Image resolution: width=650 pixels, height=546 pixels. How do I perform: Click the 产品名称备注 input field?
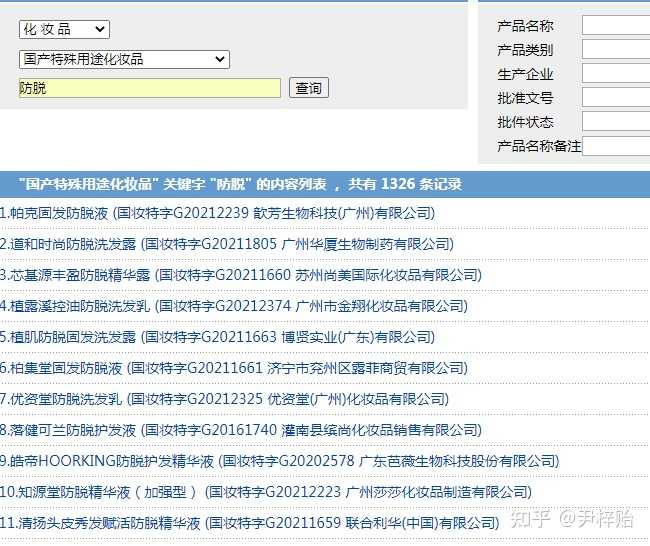coord(616,146)
